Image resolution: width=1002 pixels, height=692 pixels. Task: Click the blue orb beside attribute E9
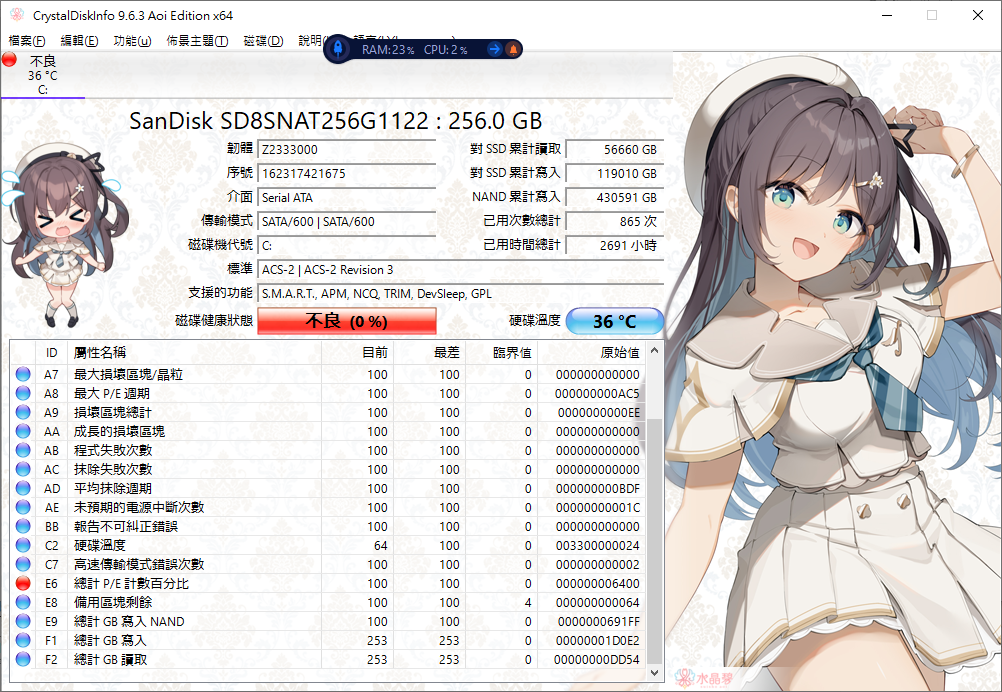23,621
